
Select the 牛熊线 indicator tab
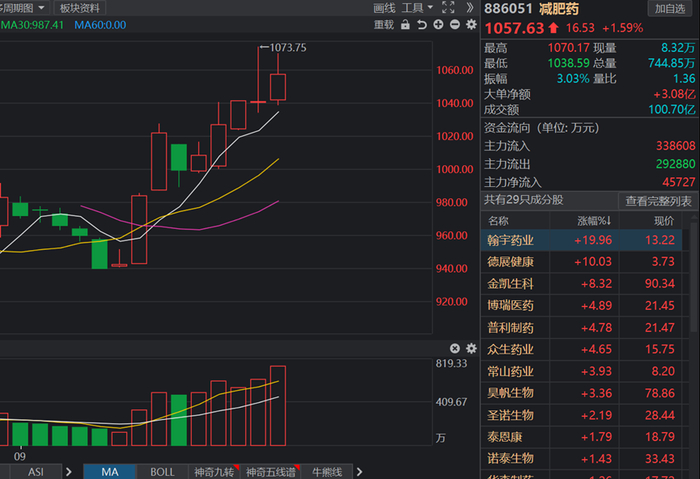tap(327, 472)
